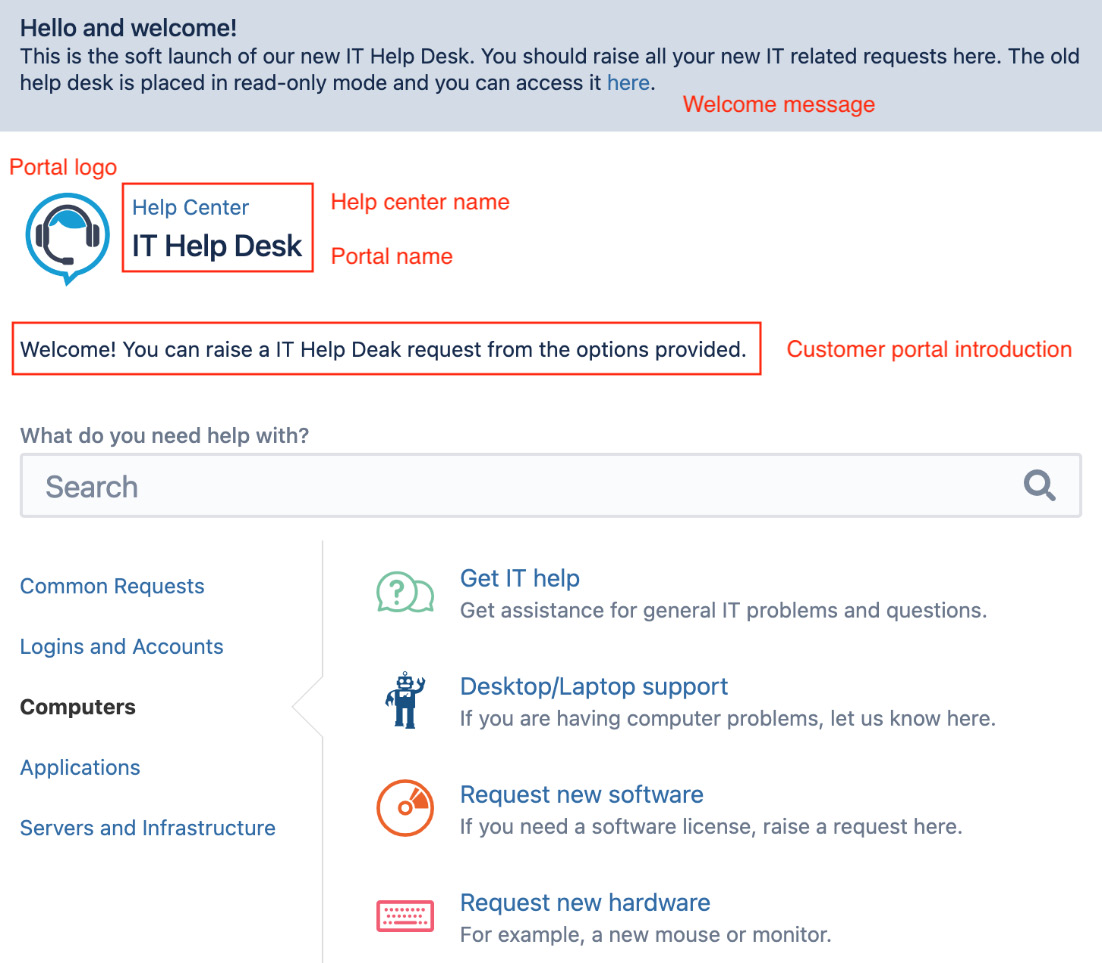Follow the "here" link to old help desk
Viewport: 1102px width, 963px height.
click(x=628, y=83)
